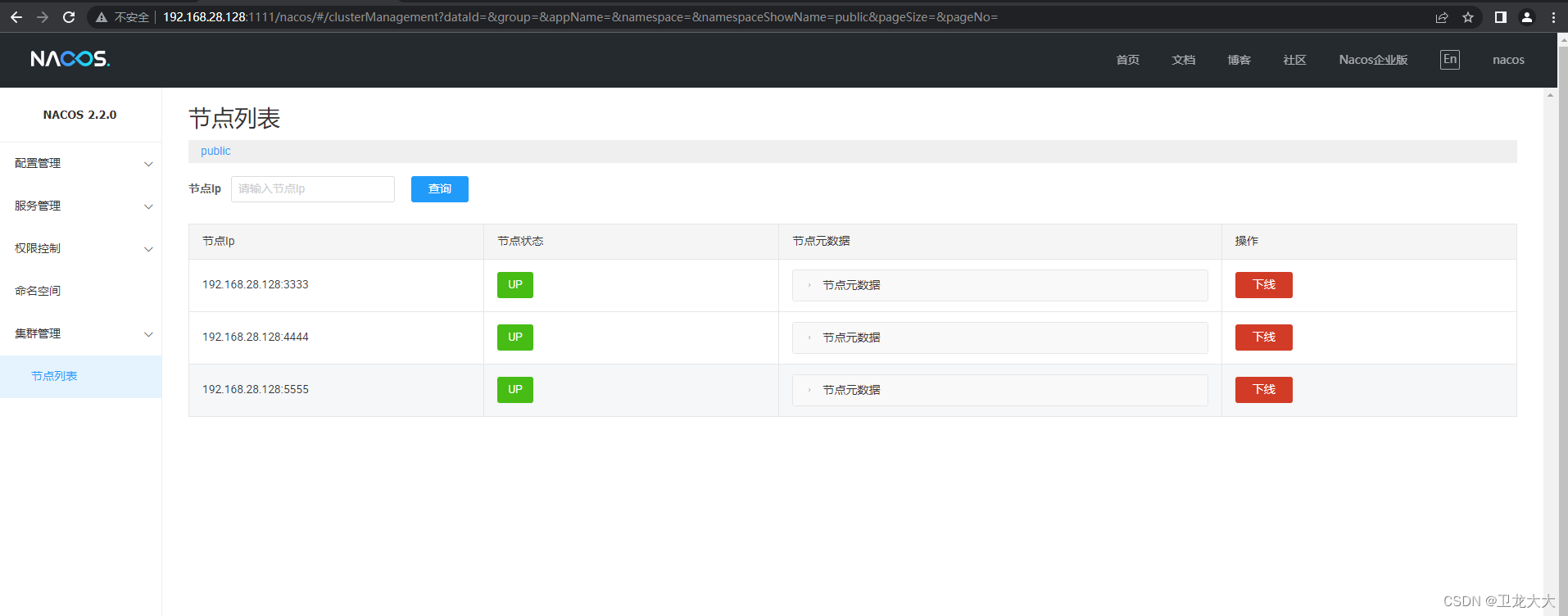
Task: Open the browser three-dot menu
Action: (x=1553, y=17)
